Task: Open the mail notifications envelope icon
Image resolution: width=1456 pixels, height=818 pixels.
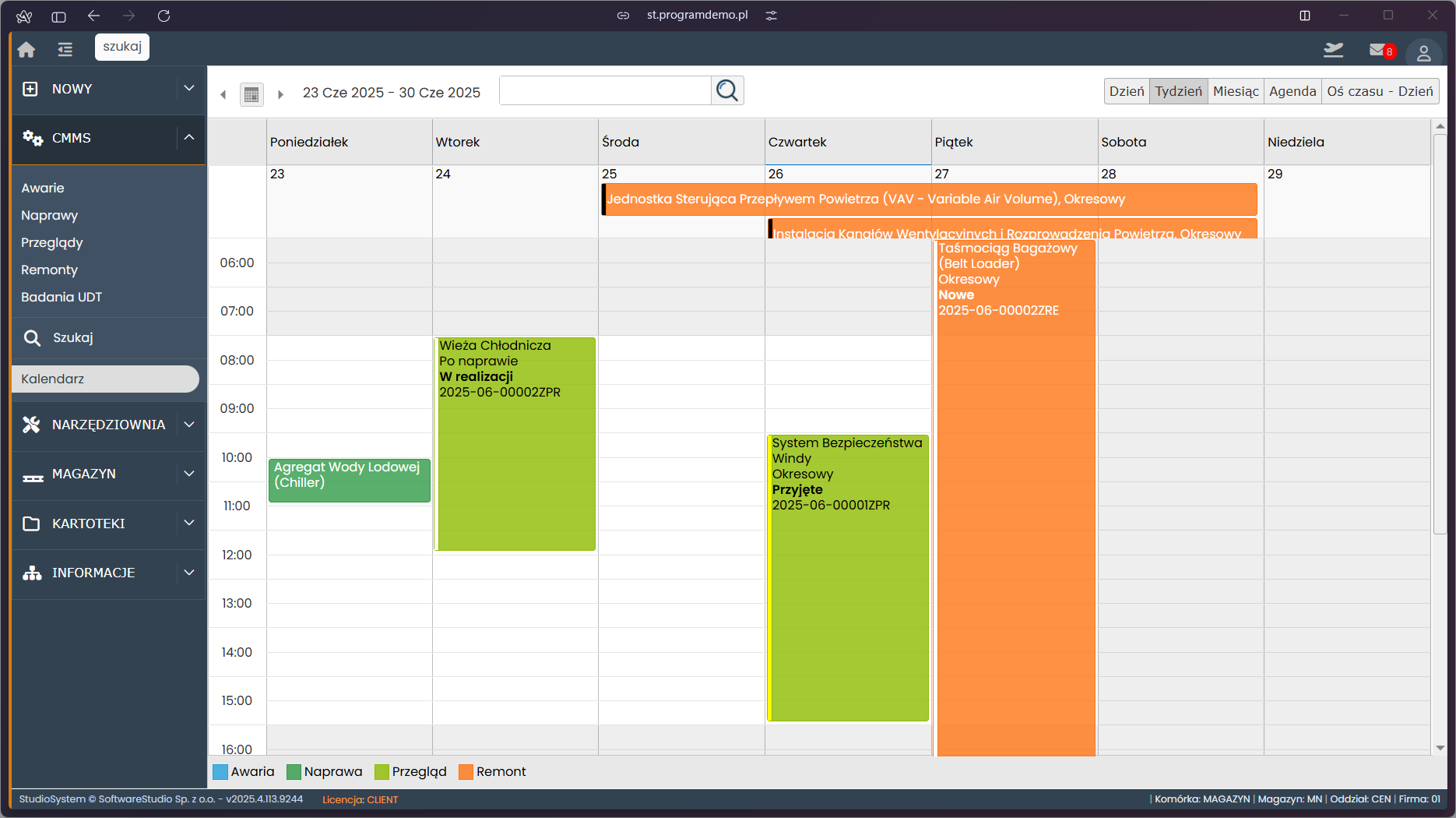Action: [1377, 50]
